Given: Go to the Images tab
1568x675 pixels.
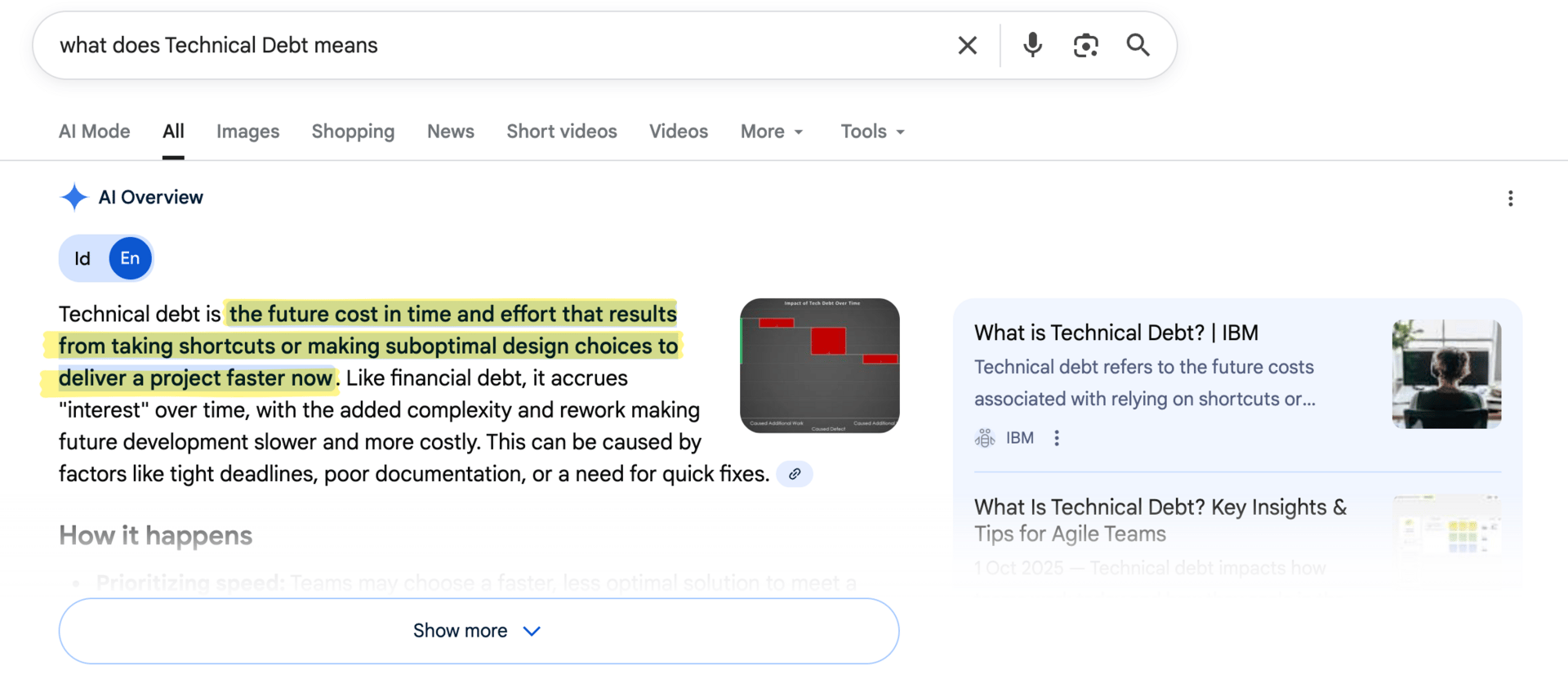Looking at the screenshot, I should [x=247, y=132].
